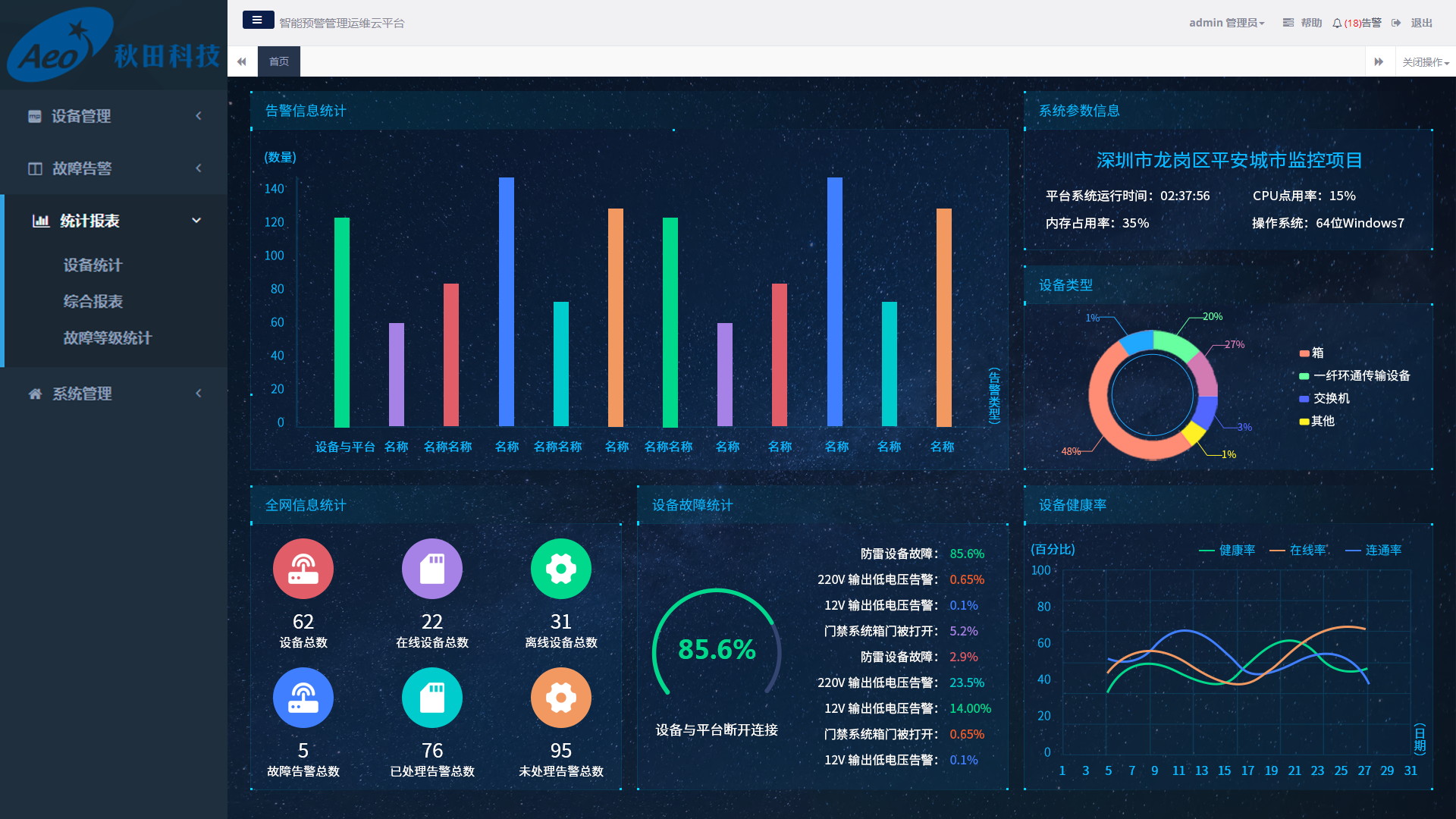Image resolution: width=1456 pixels, height=819 pixels.
Task: Toggle the 一纤环通传输设备 legend entry
Action: tap(1354, 376)
